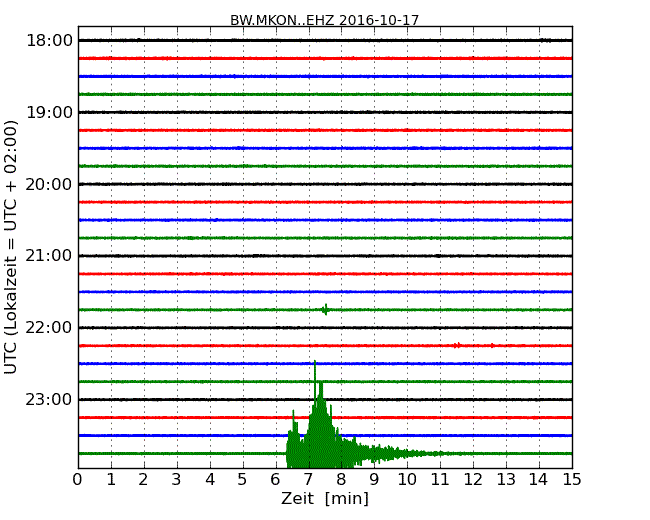Click the x-axis tick label 13
The image size is (650, 520).
506,480
